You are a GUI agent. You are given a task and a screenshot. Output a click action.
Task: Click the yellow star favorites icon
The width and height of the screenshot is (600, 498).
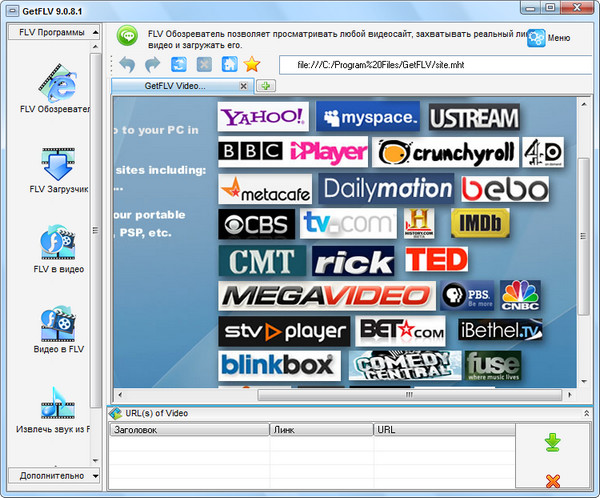point(253,65)
